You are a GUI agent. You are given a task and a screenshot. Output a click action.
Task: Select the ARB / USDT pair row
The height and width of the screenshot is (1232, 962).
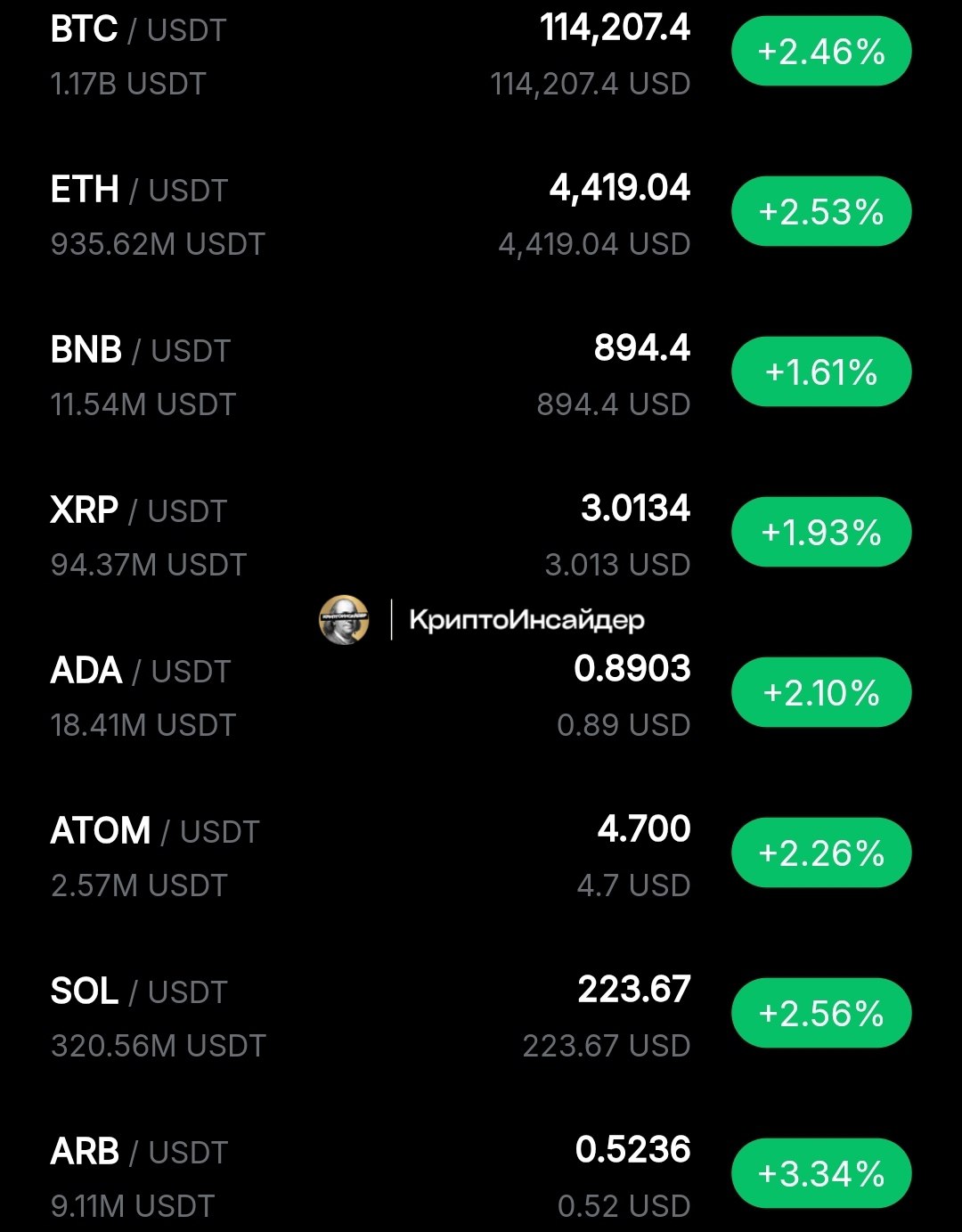pyautogui.click(x=481, y=1175)
